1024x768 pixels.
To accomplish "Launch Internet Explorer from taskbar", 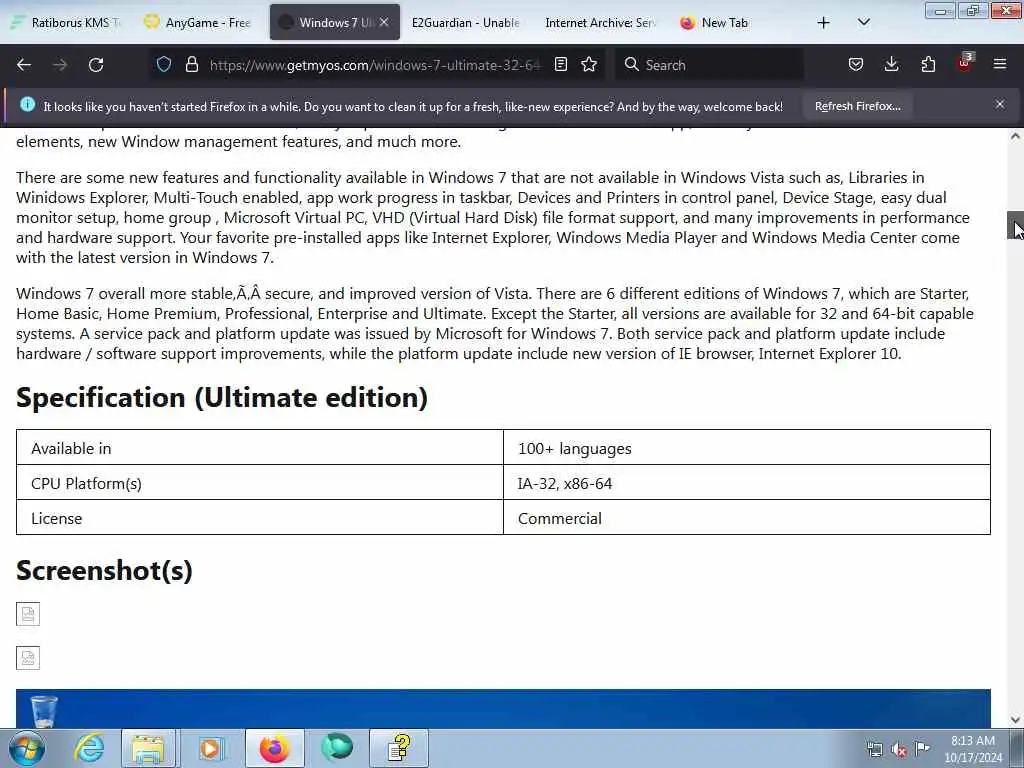I will [x=88, y=748].
